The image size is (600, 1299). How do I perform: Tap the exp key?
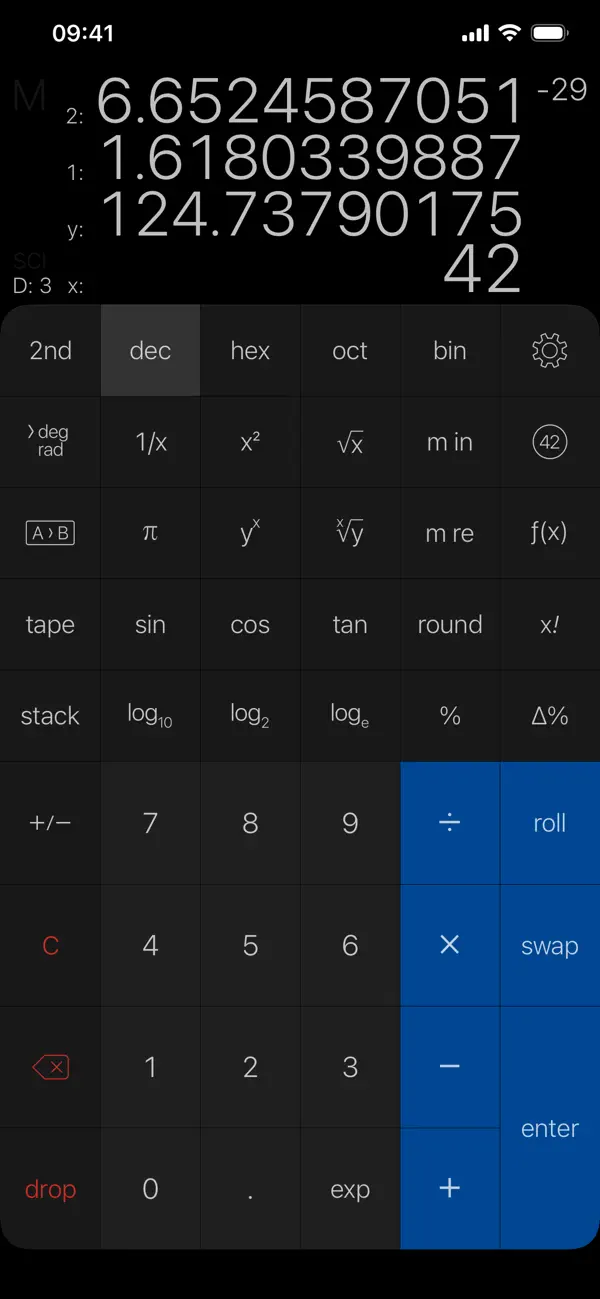pyautogui.click(x=349, y=1188)
